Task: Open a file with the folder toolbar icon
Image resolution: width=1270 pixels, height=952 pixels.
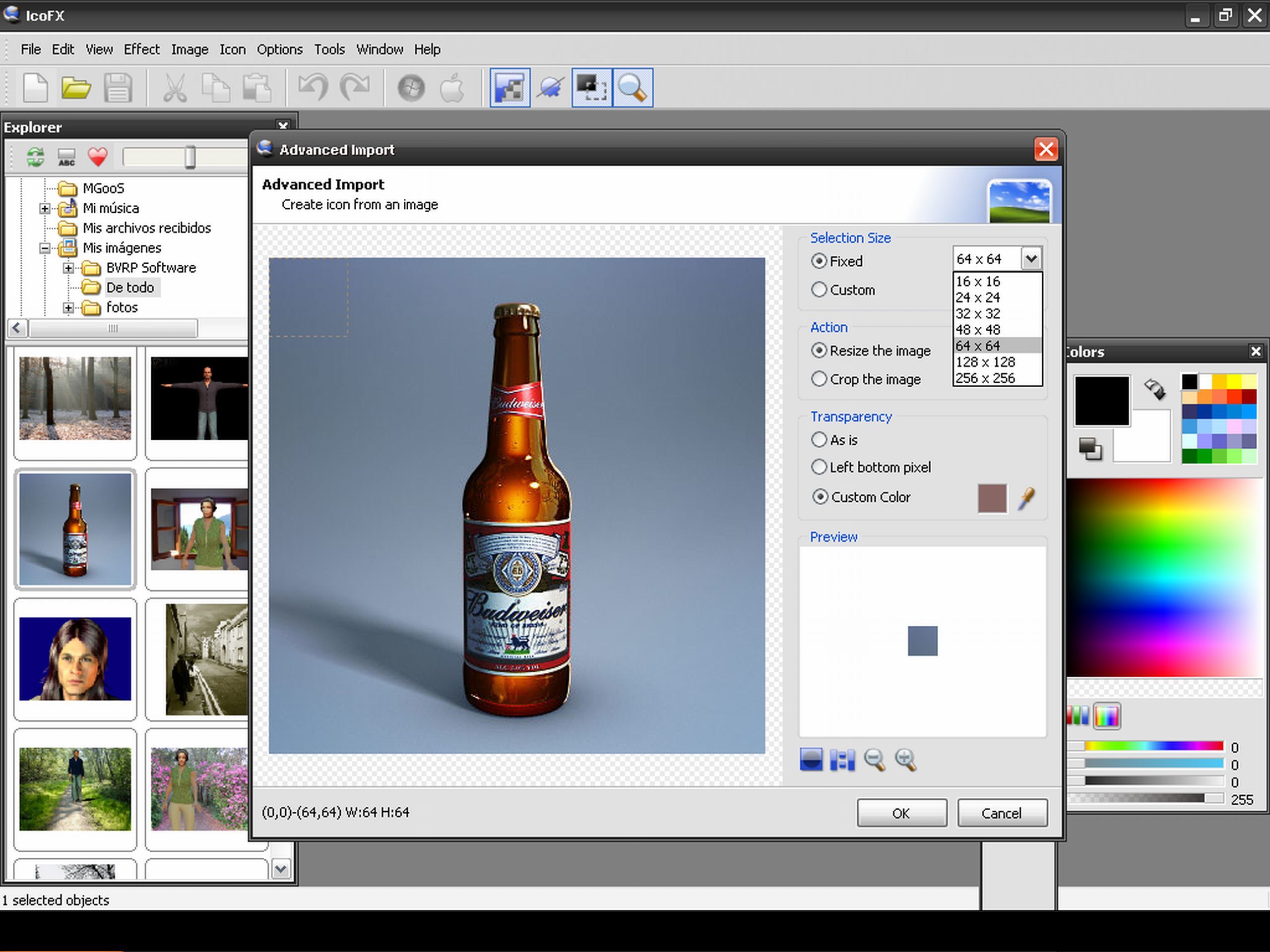Action: click(x=76, y=88)
